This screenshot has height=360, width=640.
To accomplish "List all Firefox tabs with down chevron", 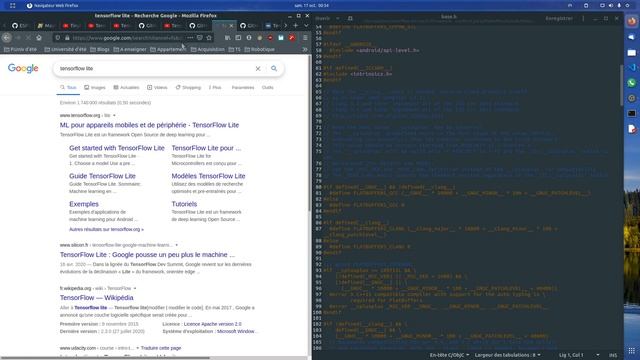I will [x=306, y=25].
